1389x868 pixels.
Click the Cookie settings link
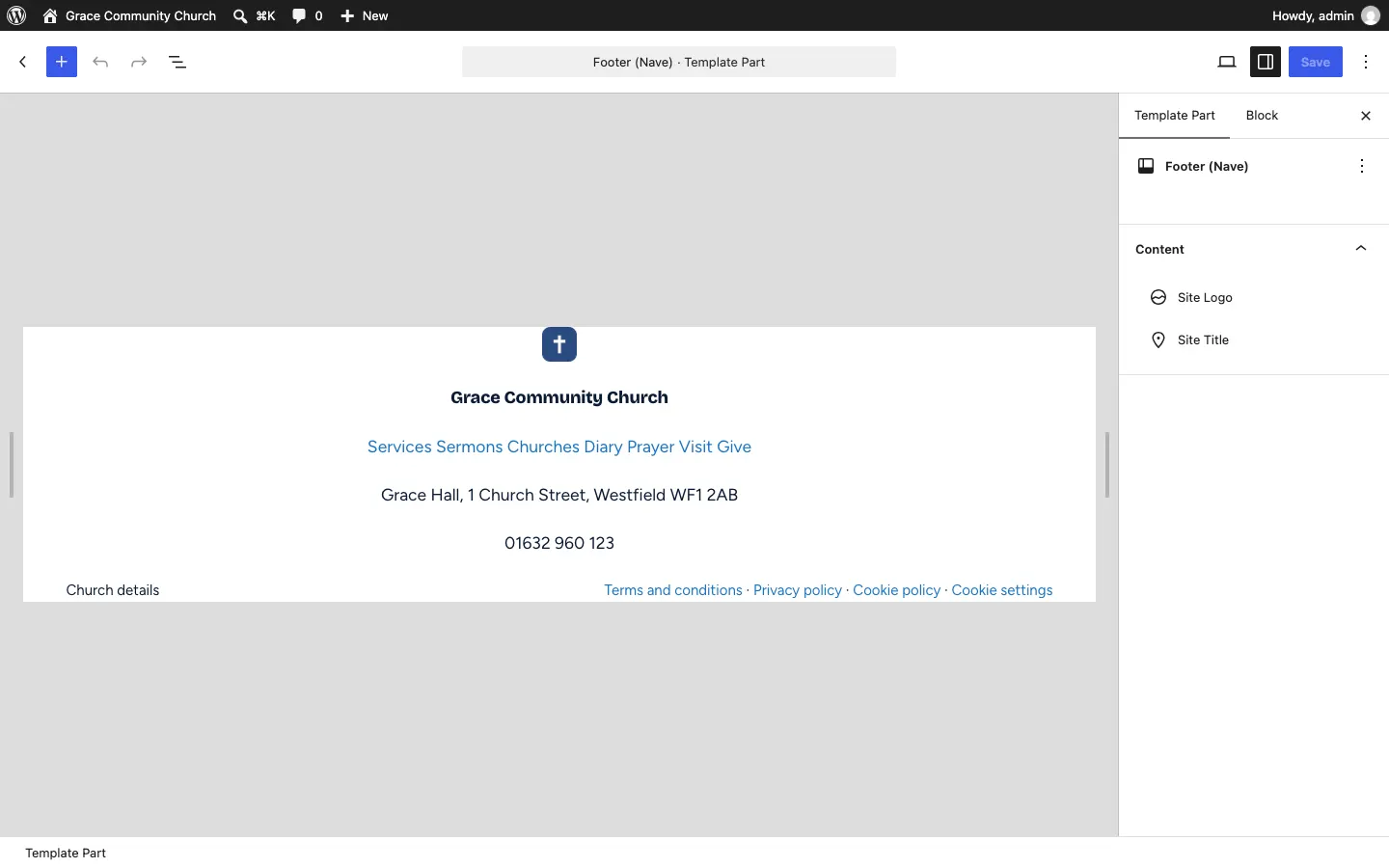(x=1002, y=590)
